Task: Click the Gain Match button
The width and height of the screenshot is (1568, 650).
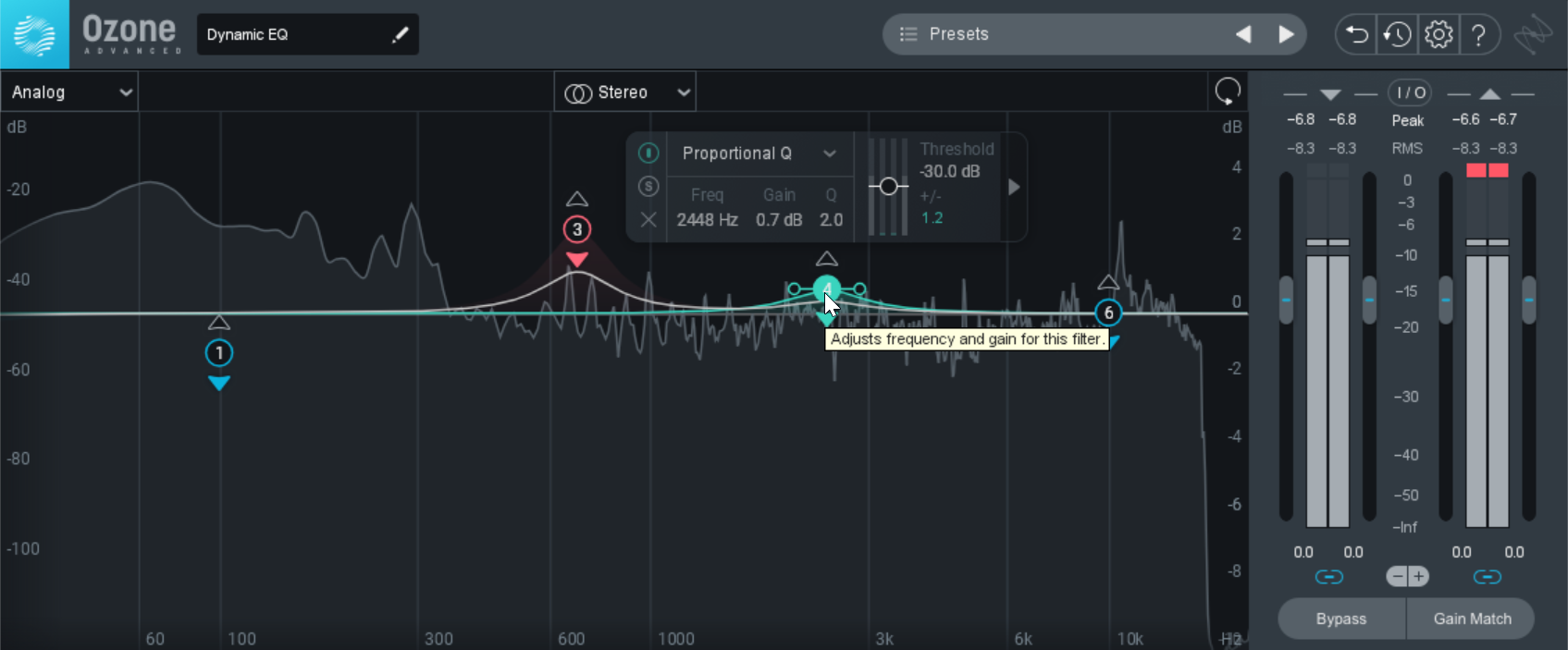Action: [1472, 619]
